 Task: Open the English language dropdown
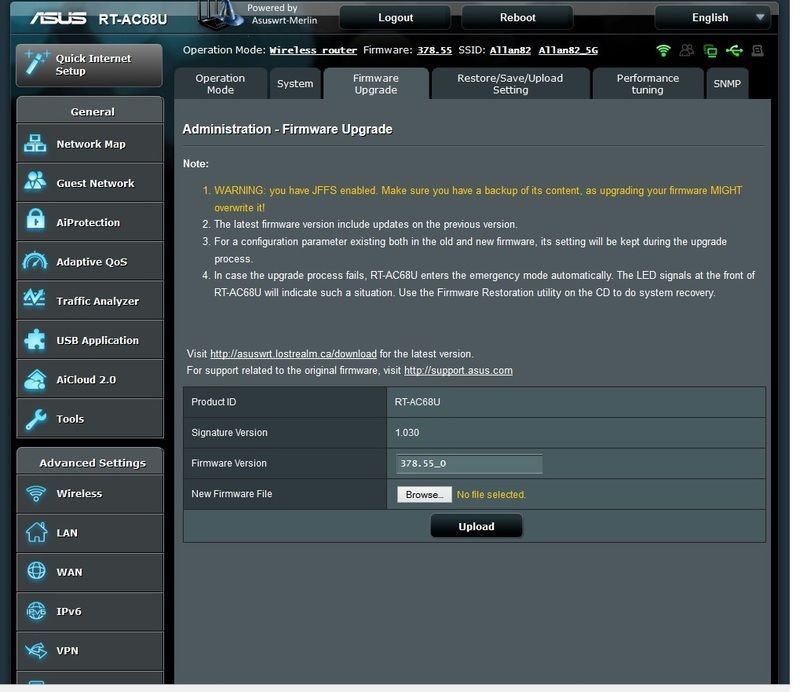tap(712, 17)
